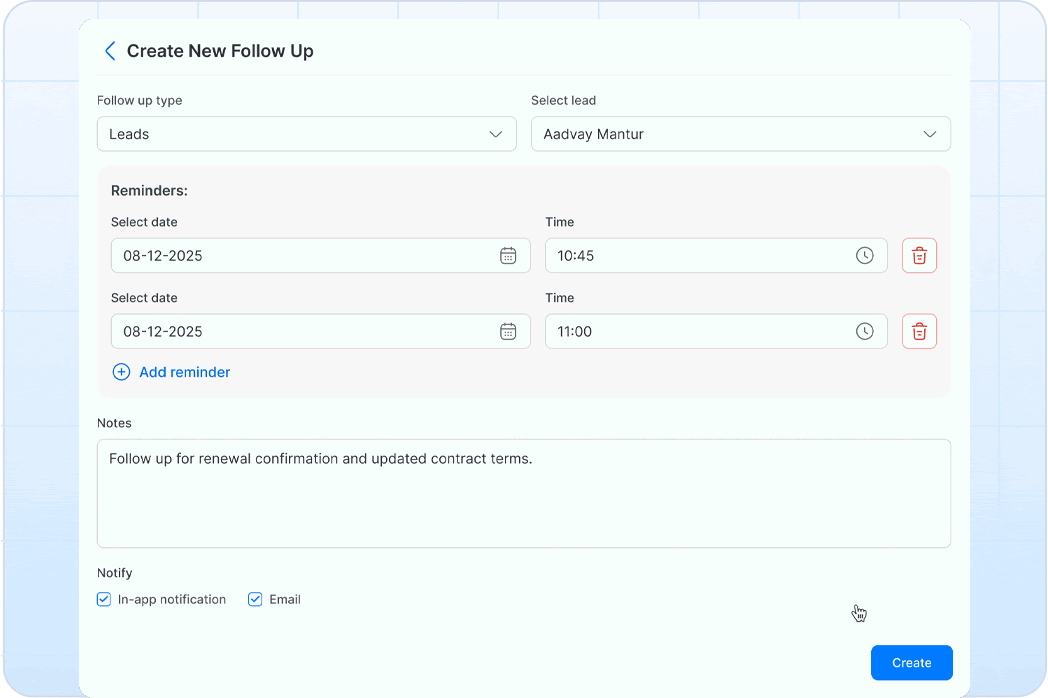Open clock picker for the 10:45 time

point(865,255)
